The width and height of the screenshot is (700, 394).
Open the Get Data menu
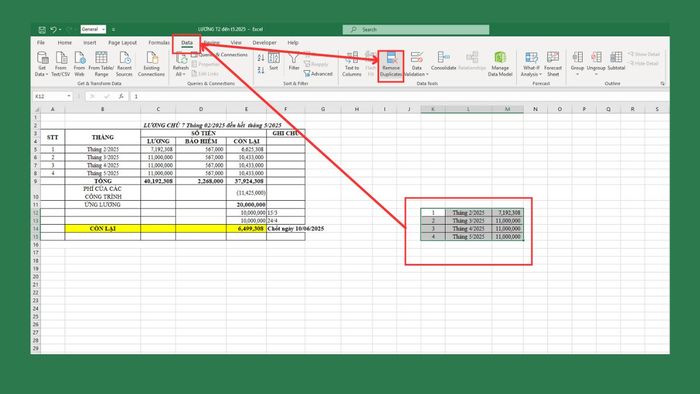42,64
